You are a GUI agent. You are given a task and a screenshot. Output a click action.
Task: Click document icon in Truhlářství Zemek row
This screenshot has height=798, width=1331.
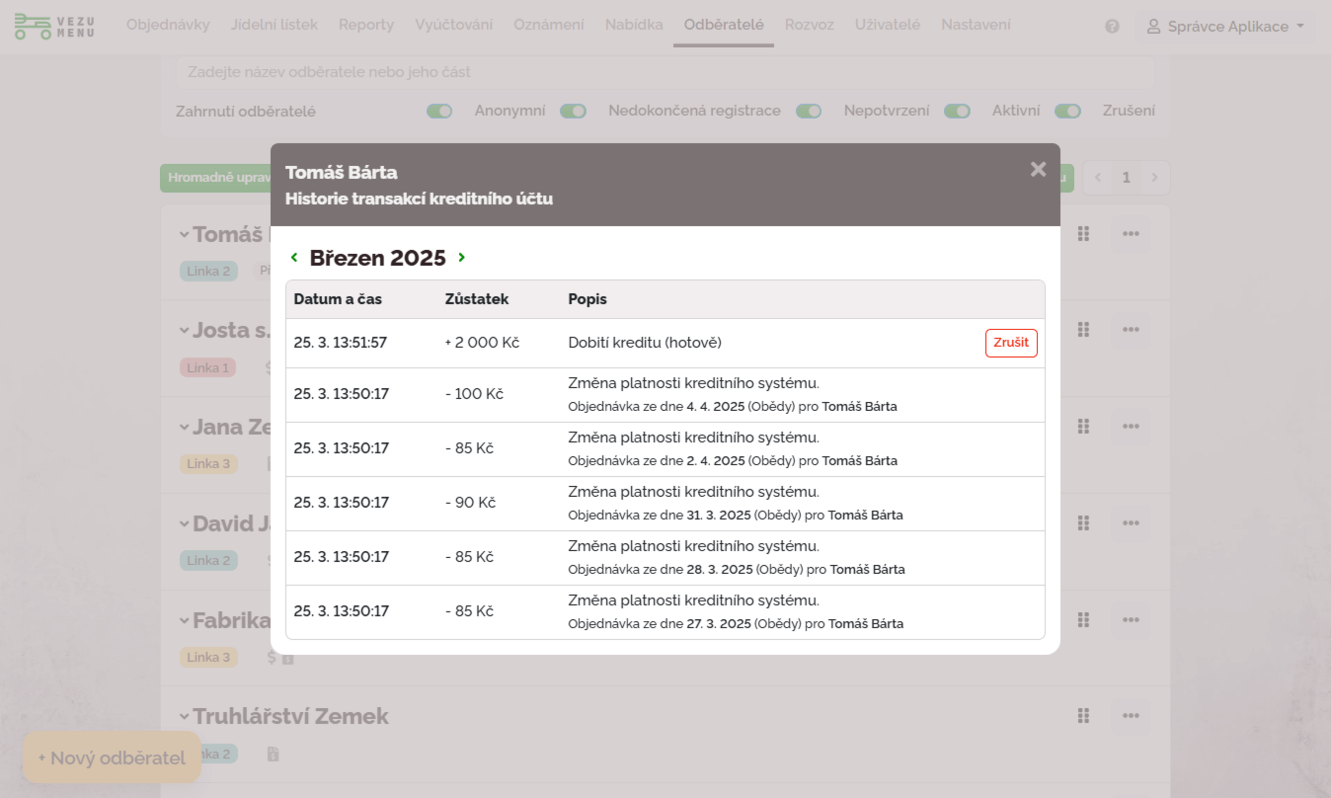click(x=273, y=754)
